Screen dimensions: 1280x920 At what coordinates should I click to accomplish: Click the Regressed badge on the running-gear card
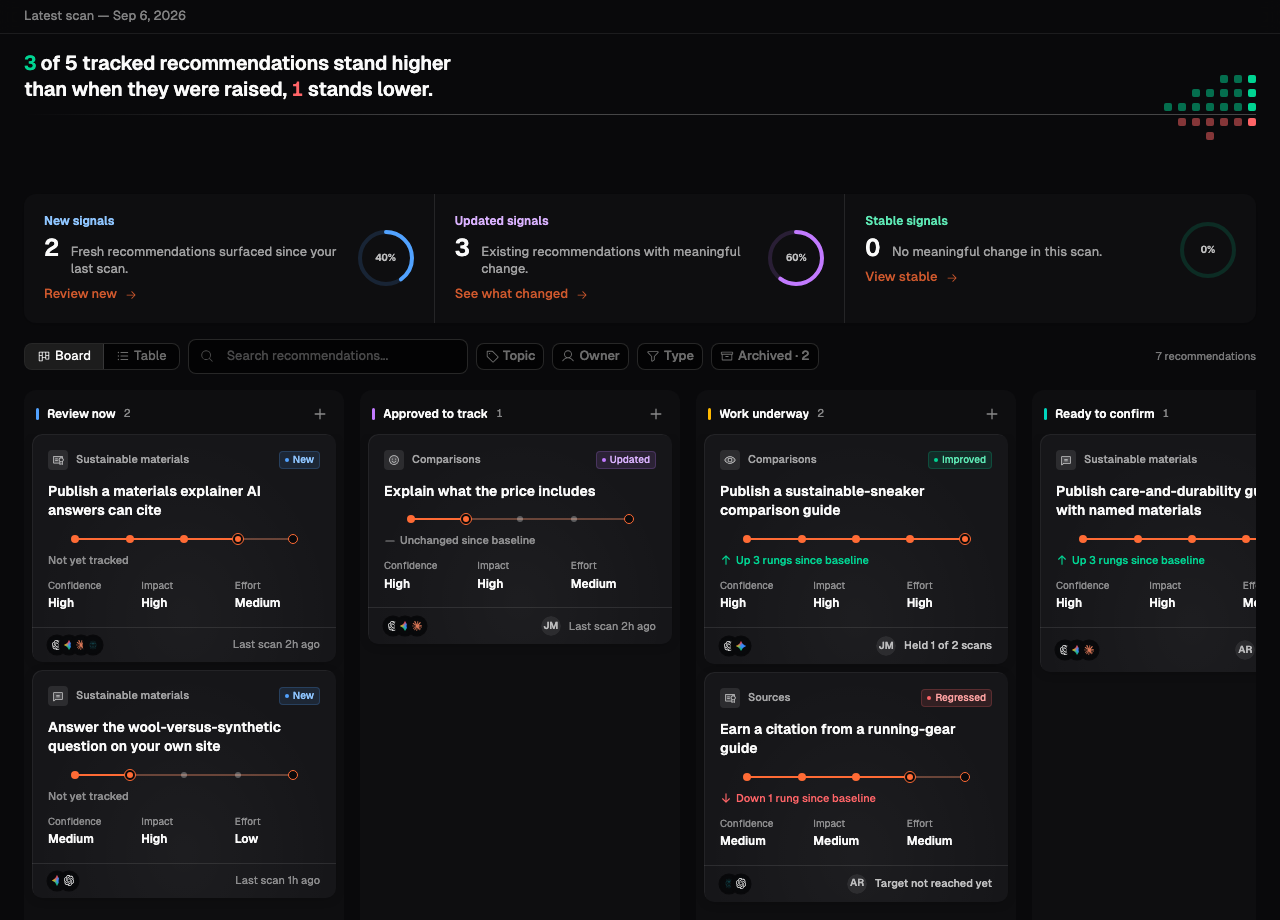(x=957, y=698)
